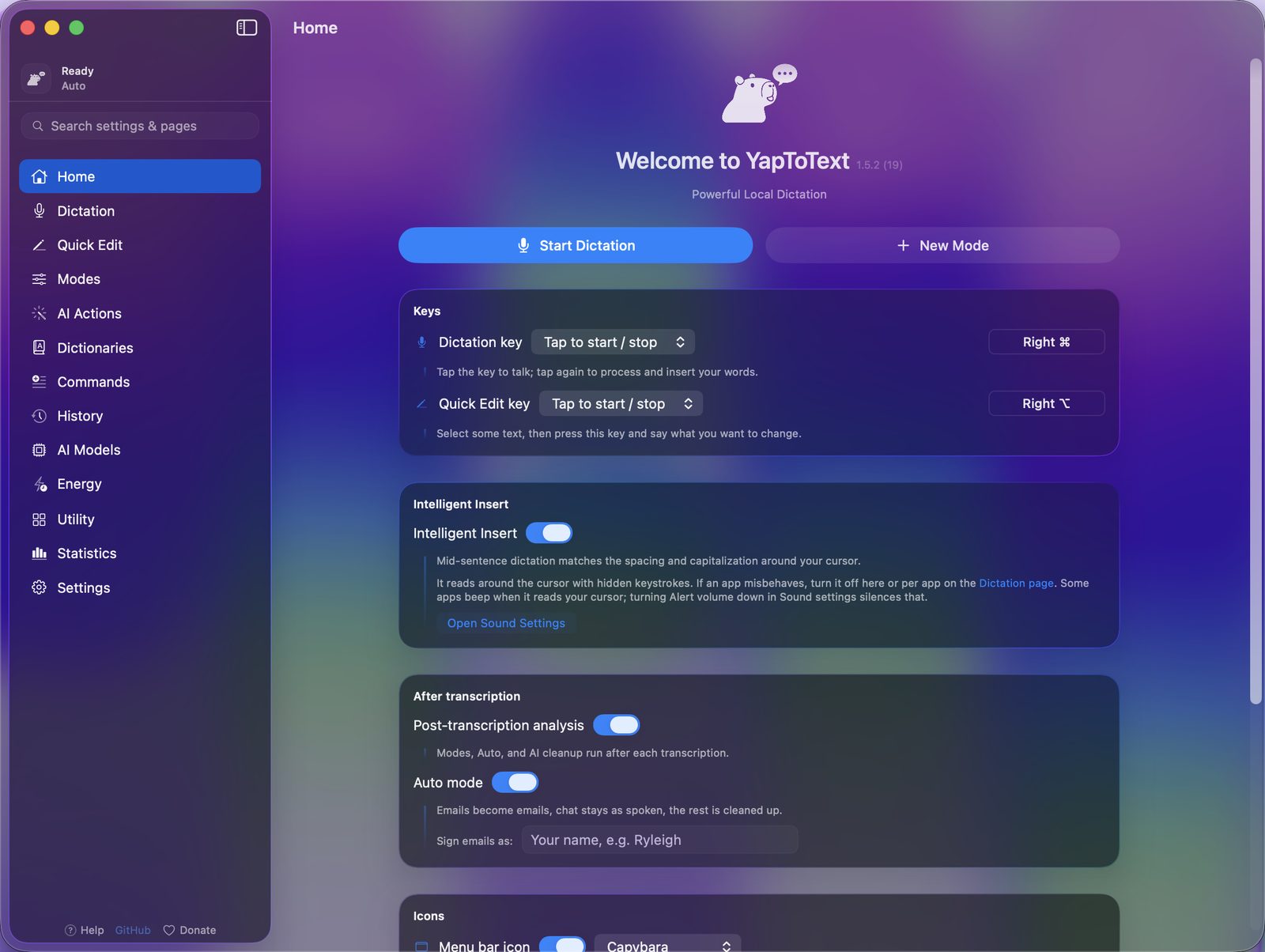
Task: Click the Utility grid icon
Action: point(39,519)
